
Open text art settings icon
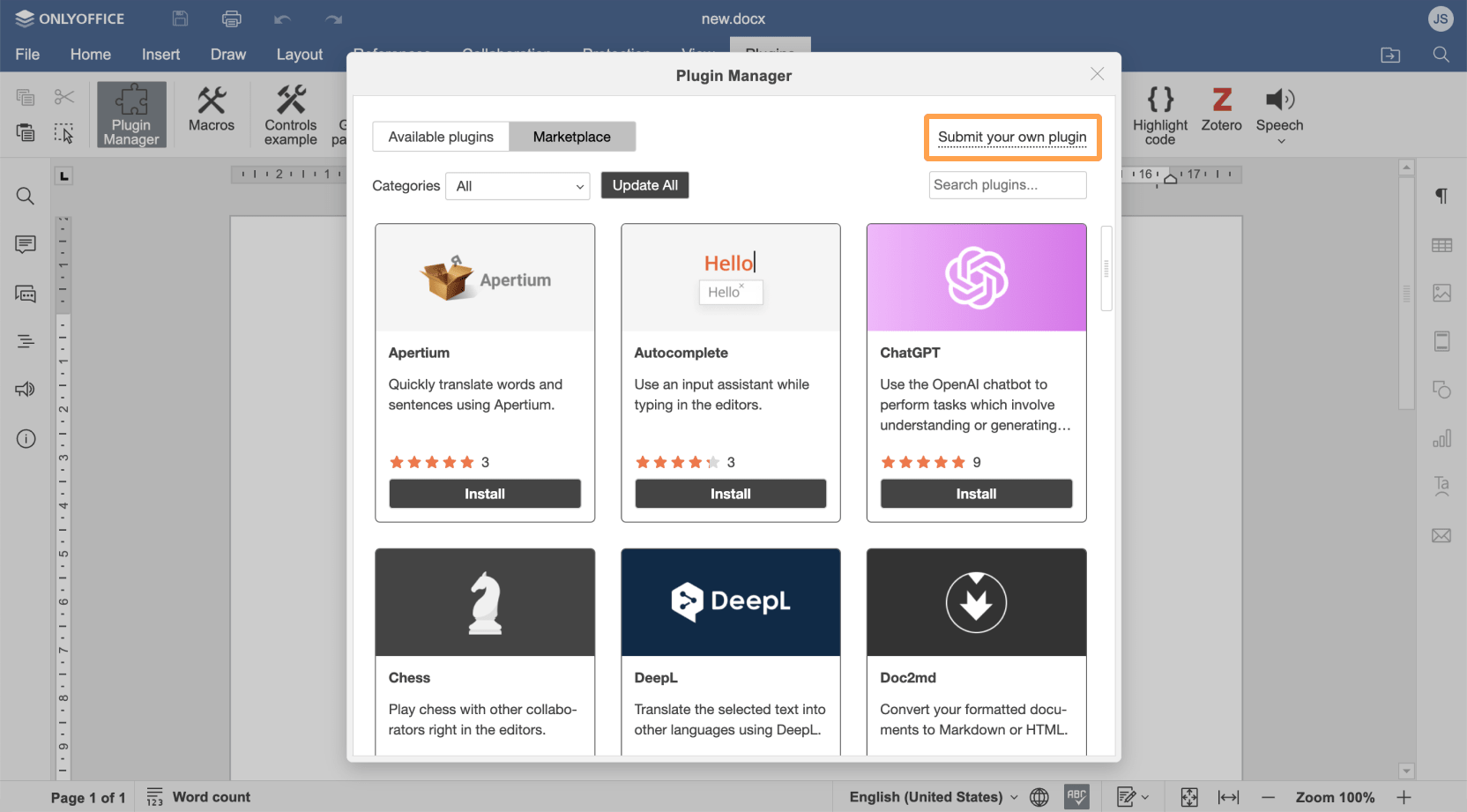[1441, 486]
